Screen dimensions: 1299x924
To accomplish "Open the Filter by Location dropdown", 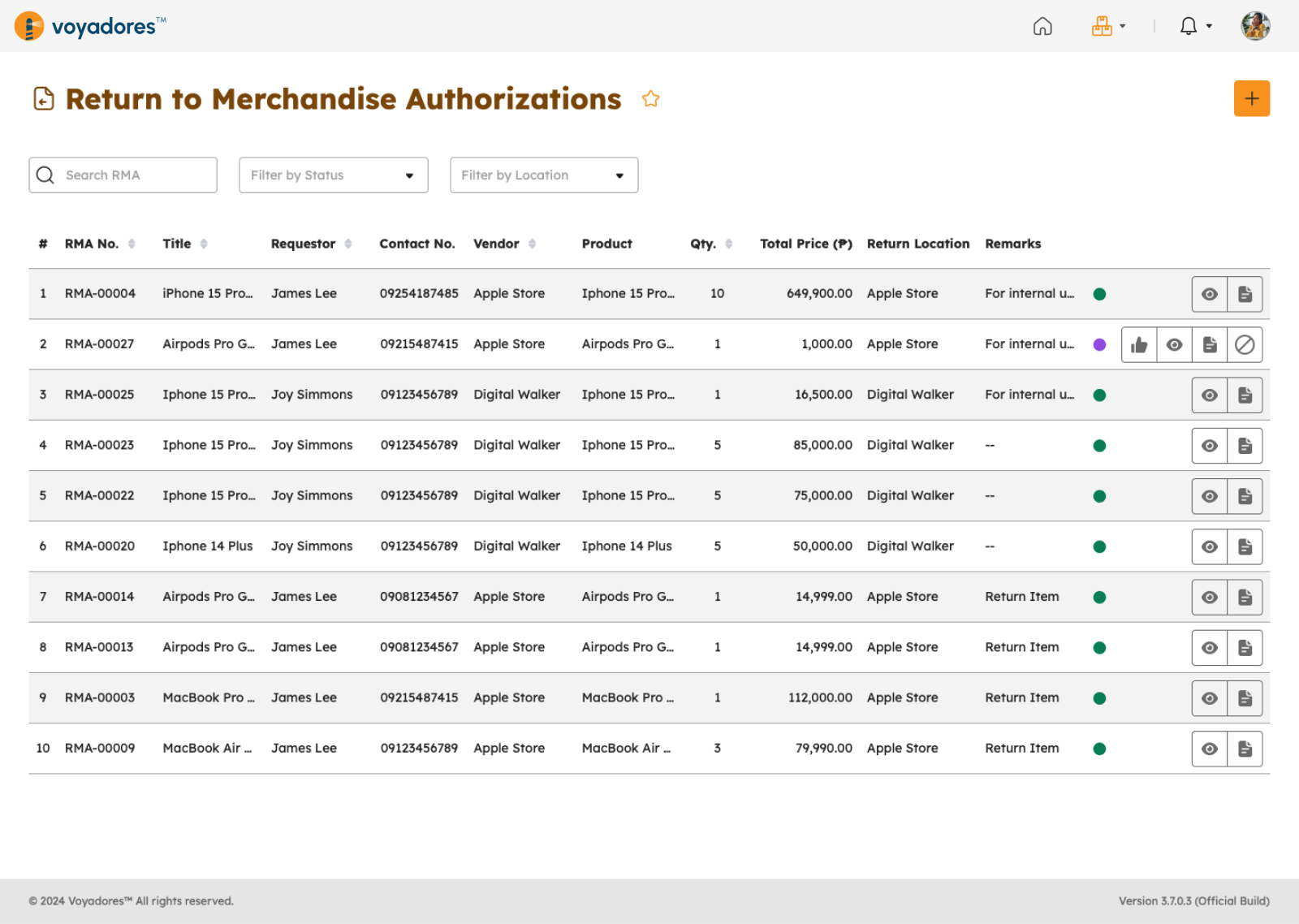I will coord(544,175).
